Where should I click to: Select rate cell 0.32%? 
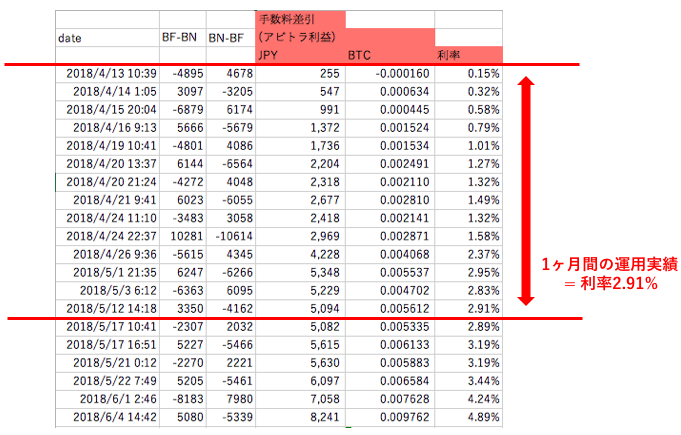click(469, 92)
